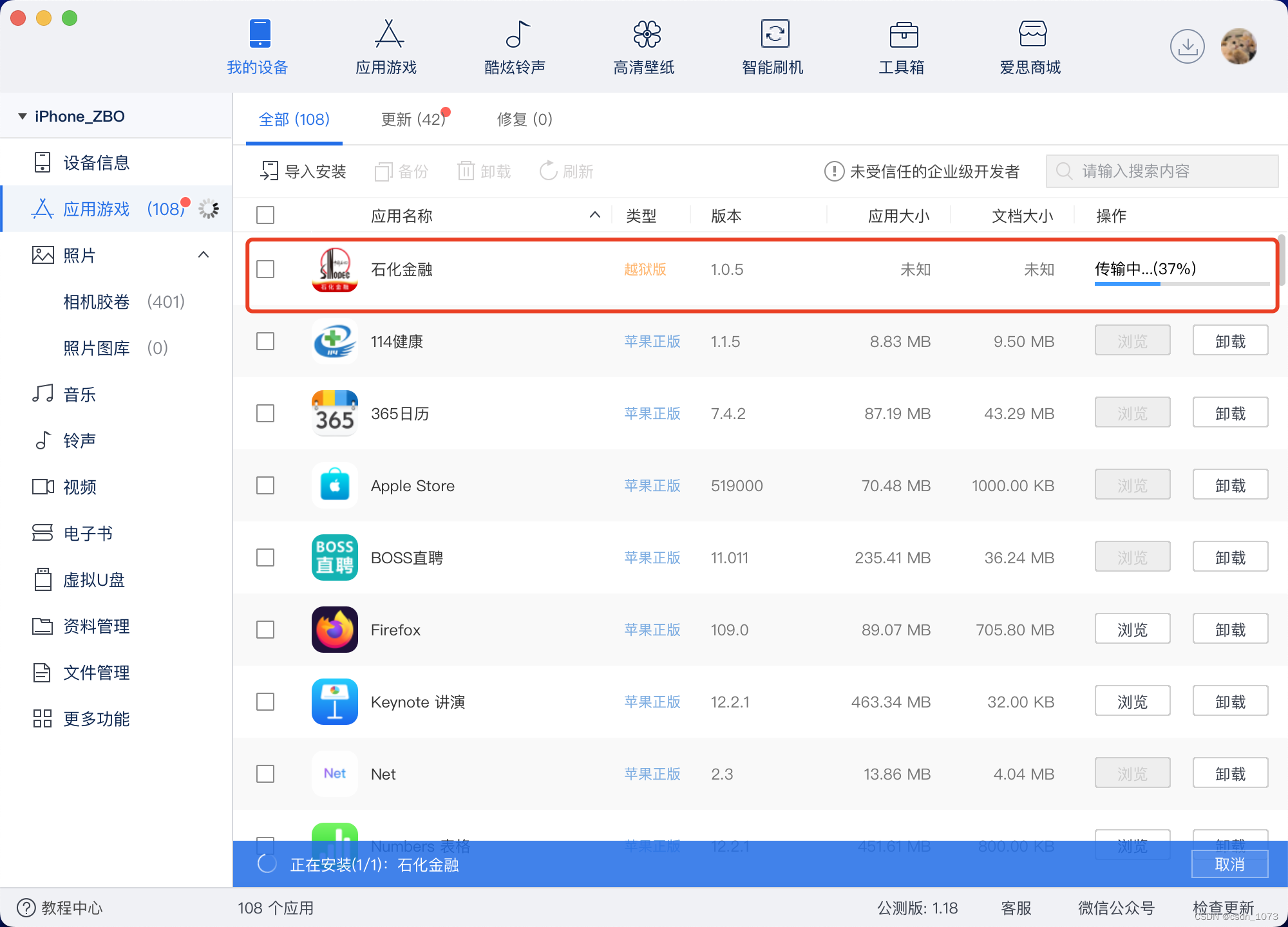
Task: Click the search input field
Action: 1162,171
